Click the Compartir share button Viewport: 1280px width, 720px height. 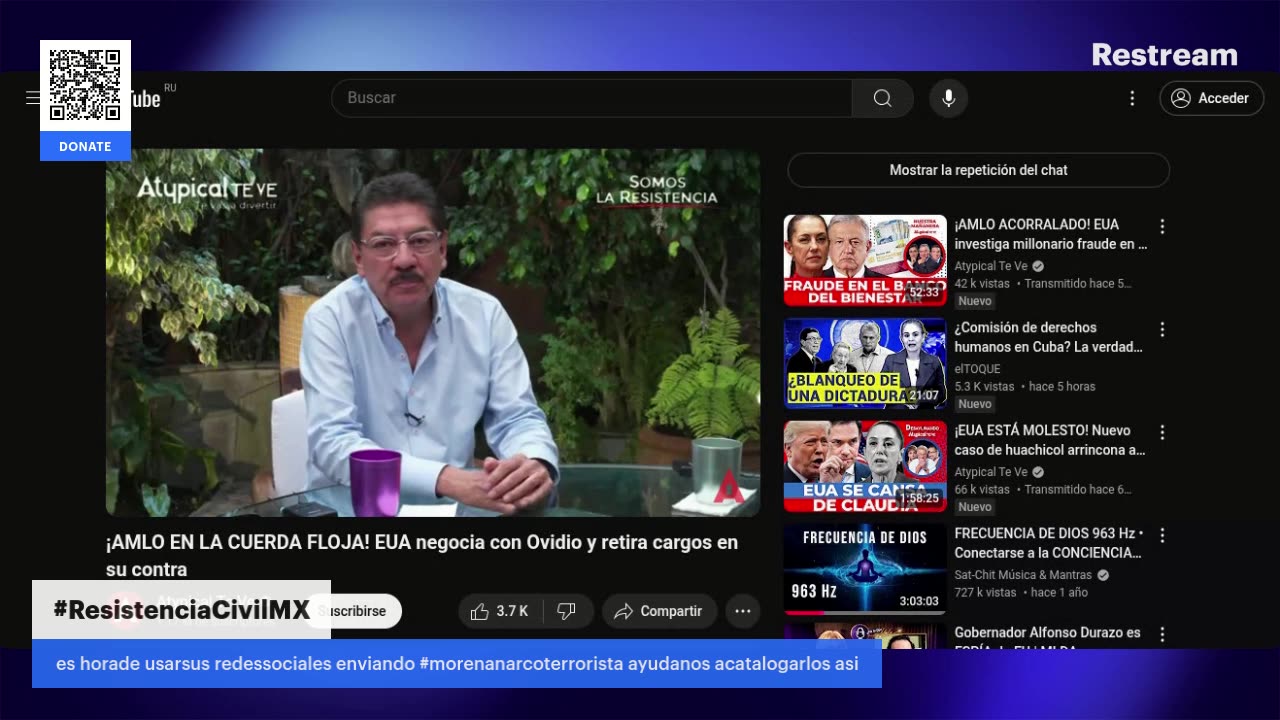(659, 611)
